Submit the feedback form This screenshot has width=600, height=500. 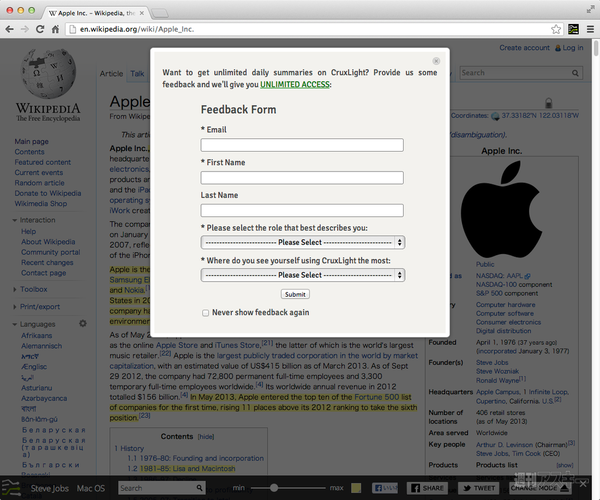click(x=295, y=294)
